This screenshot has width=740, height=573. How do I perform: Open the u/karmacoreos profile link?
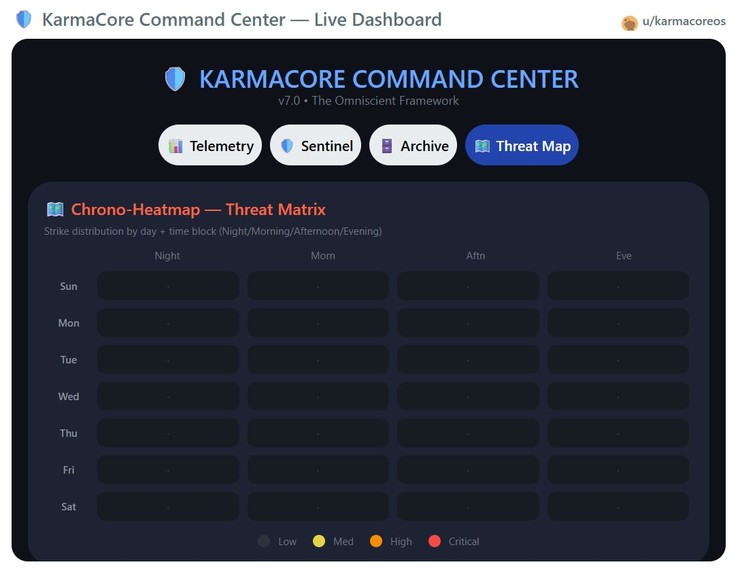[683, 21]
